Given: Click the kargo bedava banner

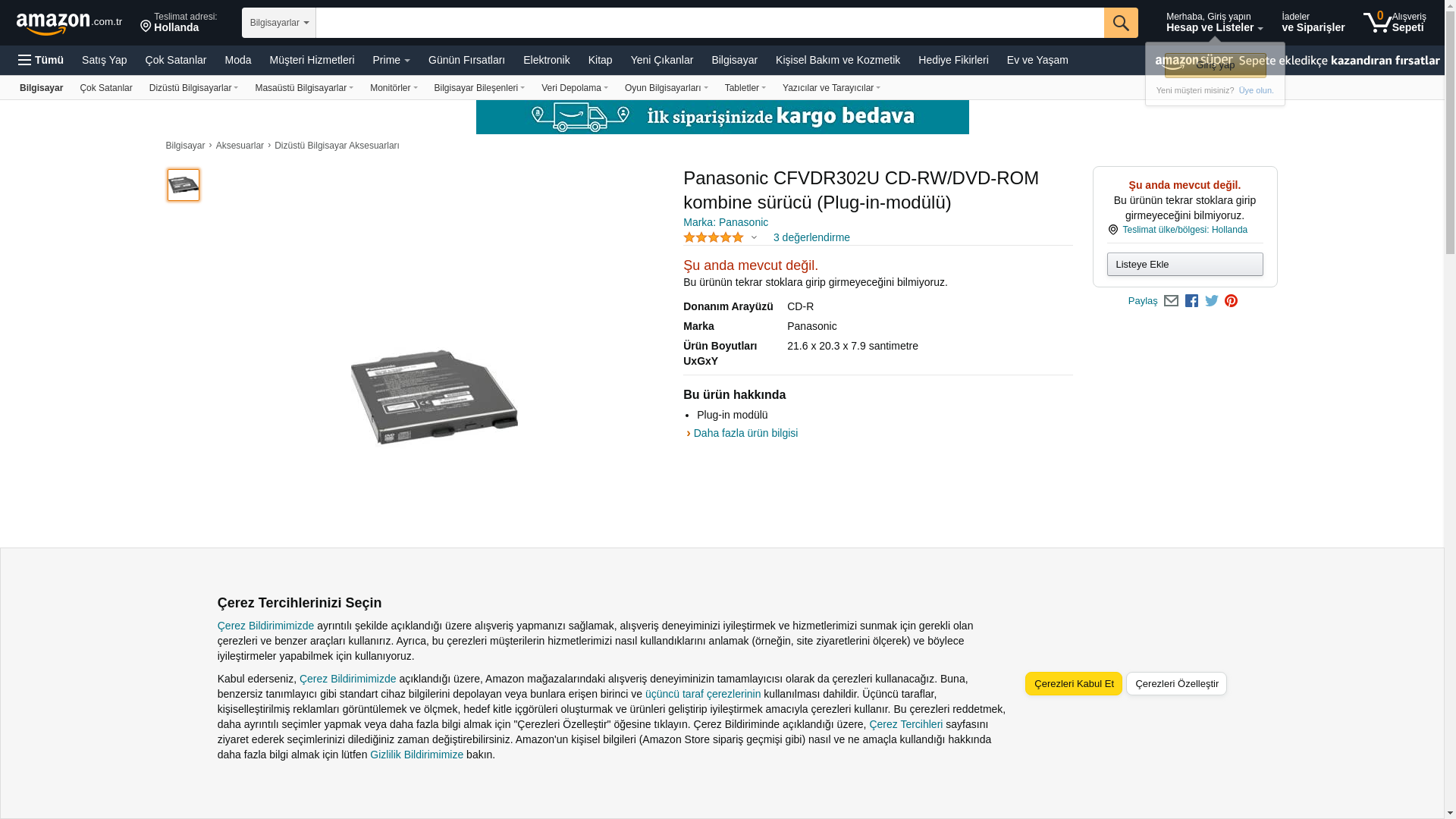Looking at the screenshot, I should point(723,117).
